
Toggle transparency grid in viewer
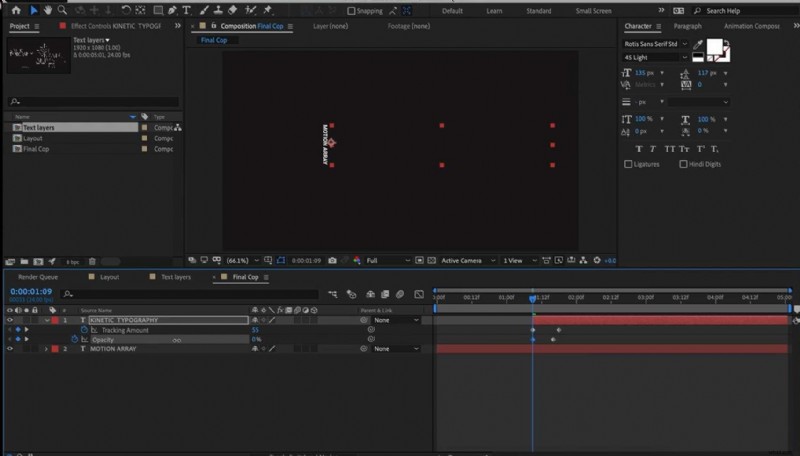[432, 261]
